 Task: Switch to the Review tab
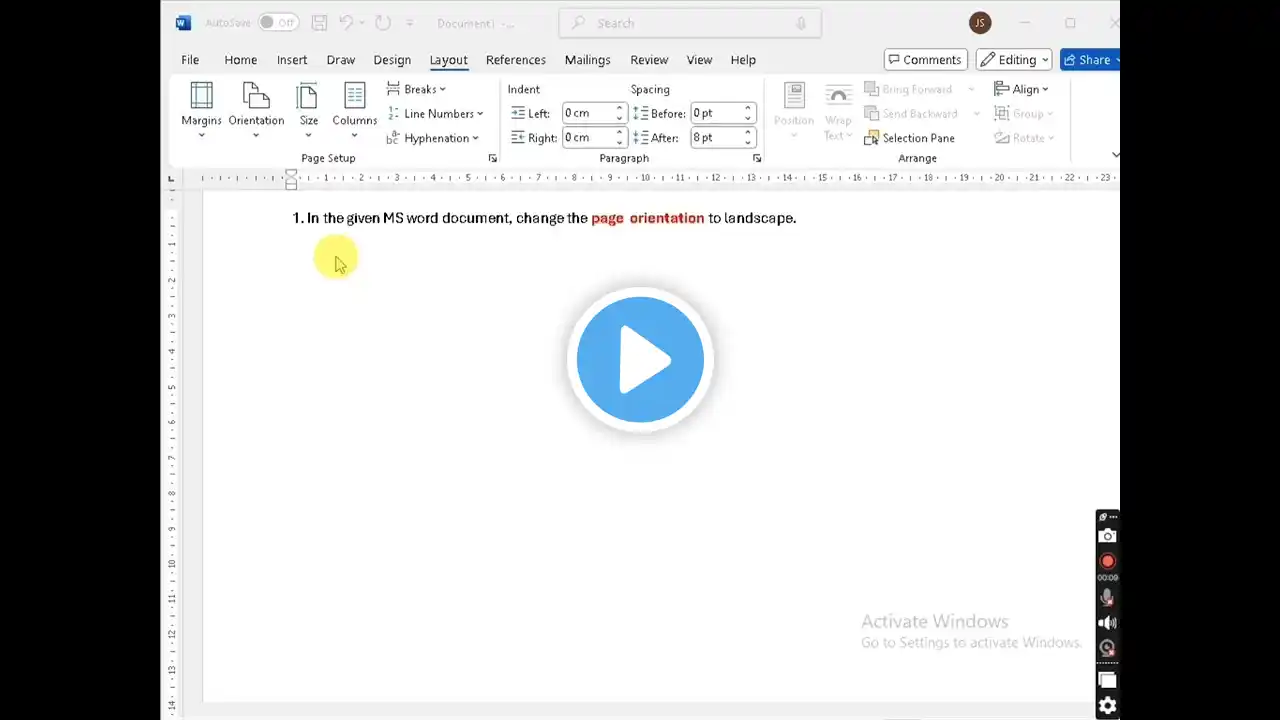(x=649, y=60)
